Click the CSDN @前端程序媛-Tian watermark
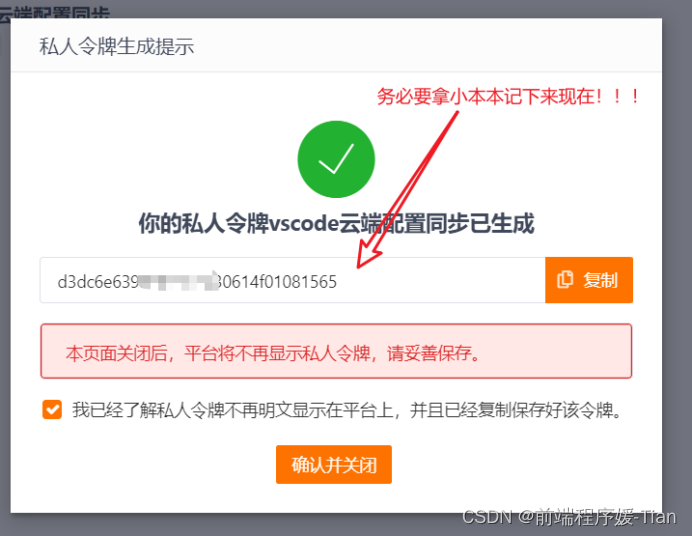692x536 pixels. tap(569, 517)
